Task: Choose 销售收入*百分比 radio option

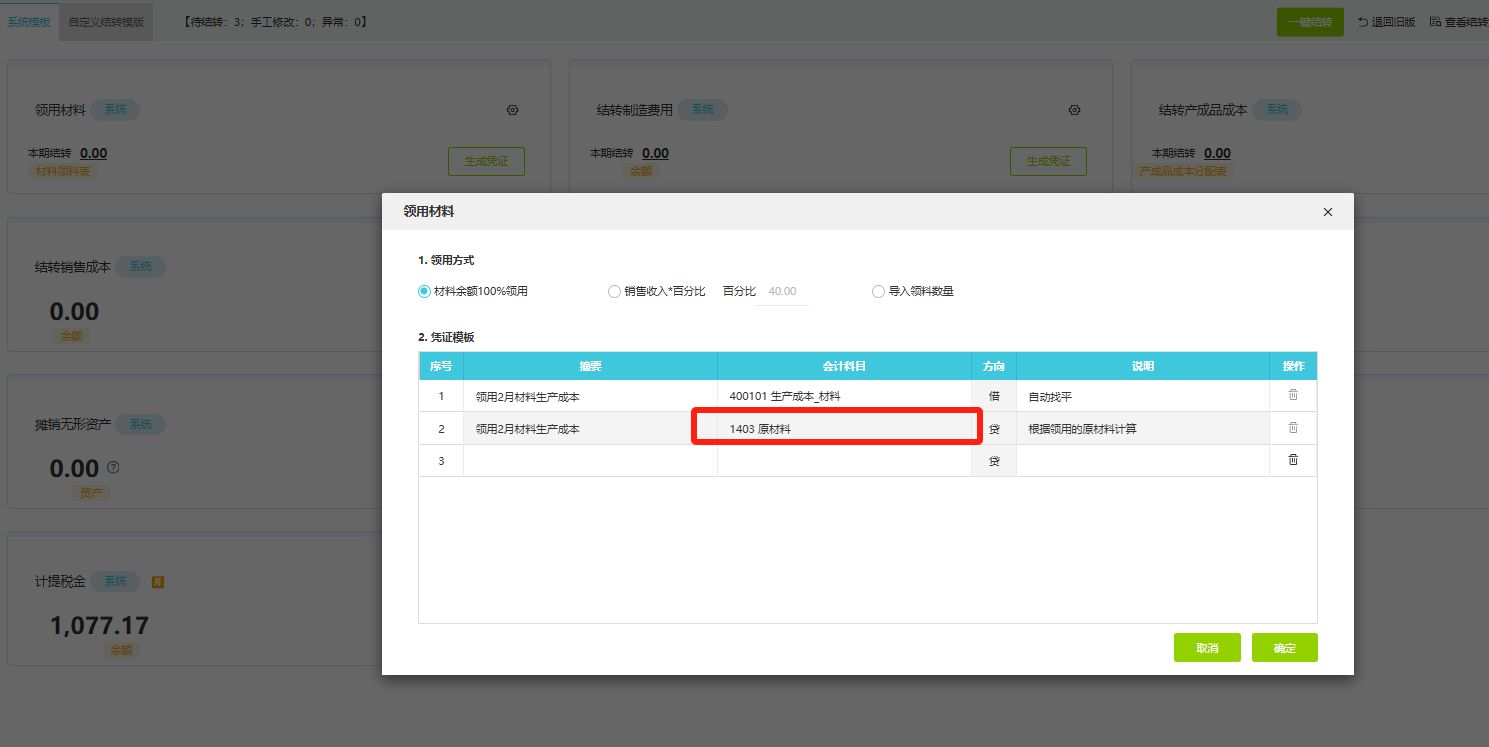Action: (614, 292)
